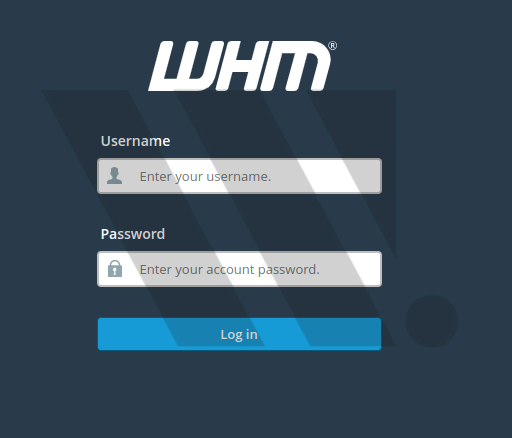
Task: Click the letter M in WHM logo
Action: [299, 66]
